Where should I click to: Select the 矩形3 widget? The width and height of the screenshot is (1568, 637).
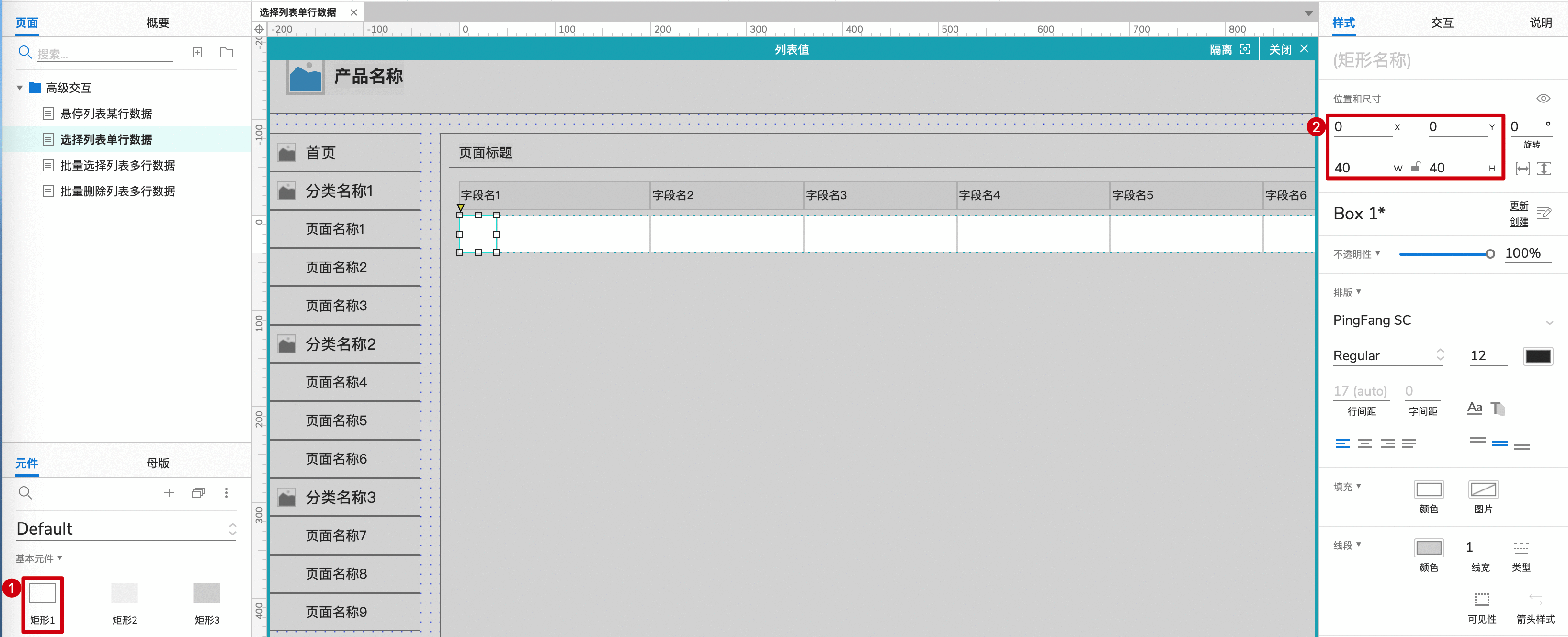[207, 604]
